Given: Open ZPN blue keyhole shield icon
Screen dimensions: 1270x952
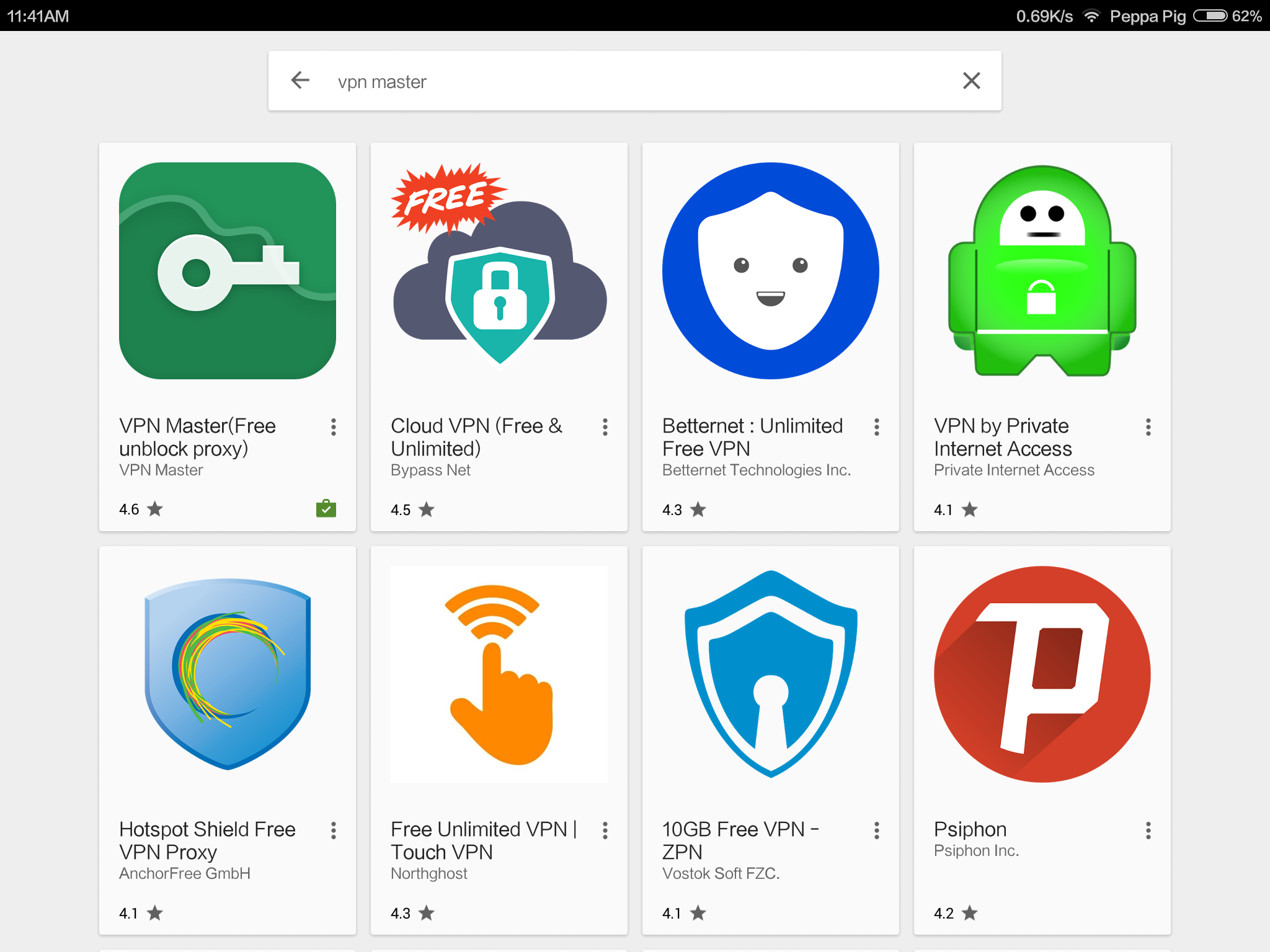Looking at the screenshot, I should [771, 674].
